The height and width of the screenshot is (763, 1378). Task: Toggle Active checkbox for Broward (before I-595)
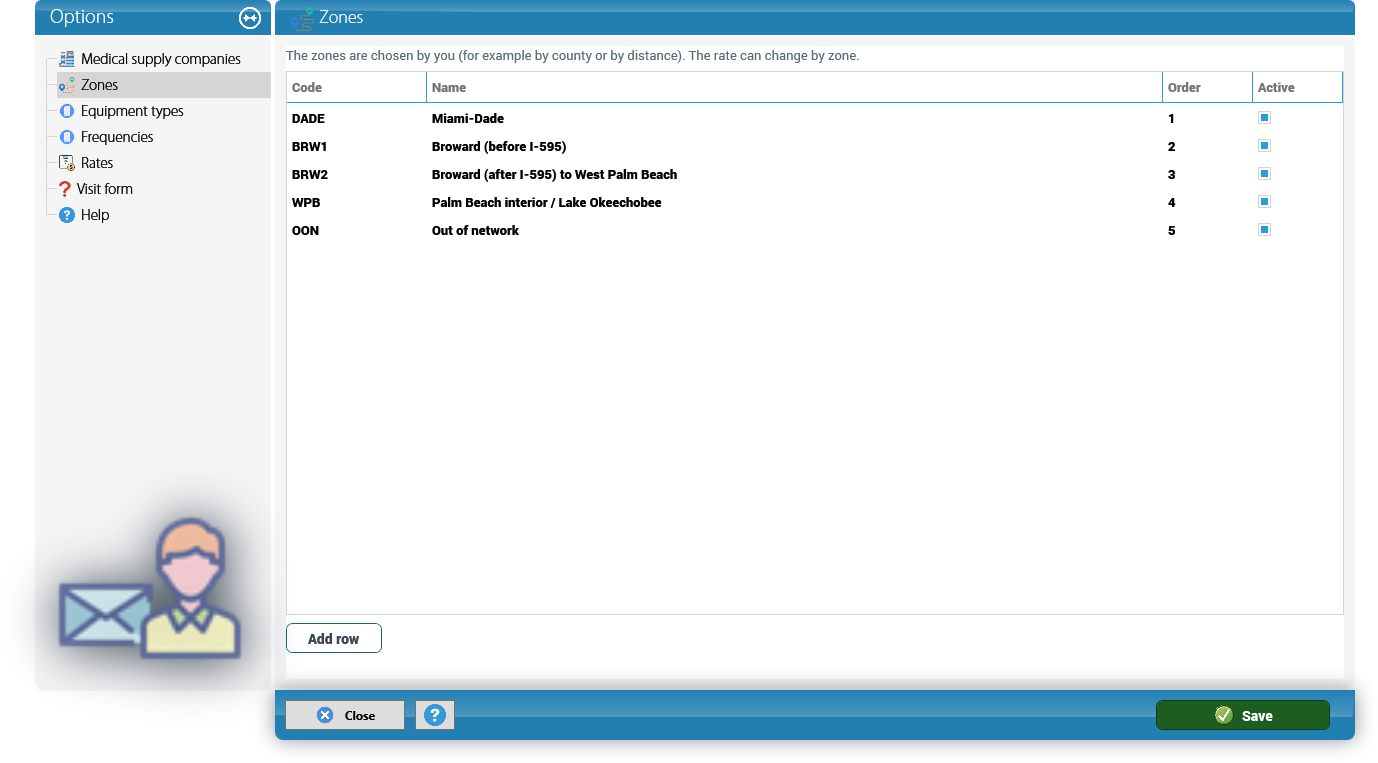point(1264,146)
